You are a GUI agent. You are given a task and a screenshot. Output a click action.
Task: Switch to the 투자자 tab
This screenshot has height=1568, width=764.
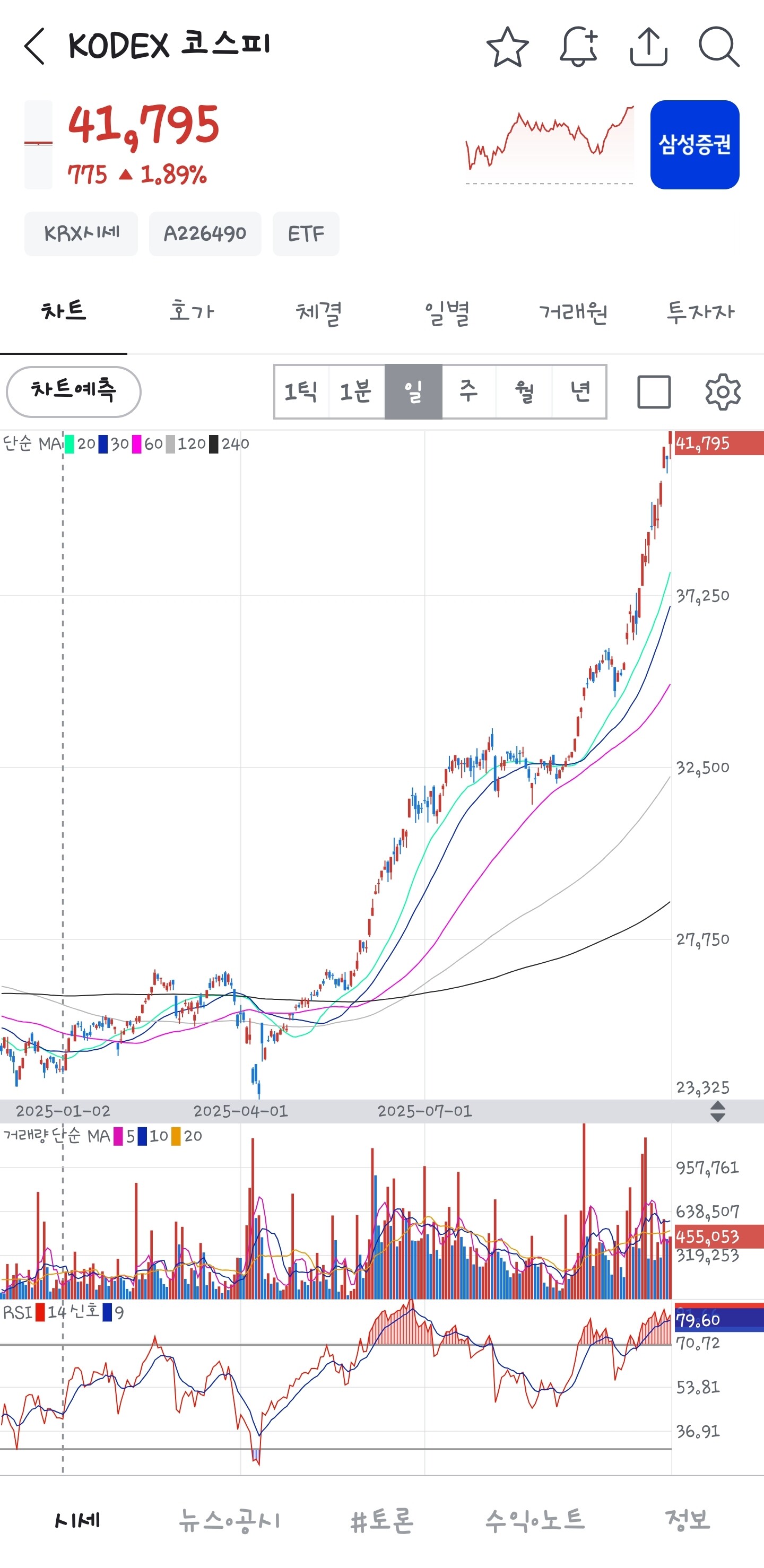click(x=701, y=312)
